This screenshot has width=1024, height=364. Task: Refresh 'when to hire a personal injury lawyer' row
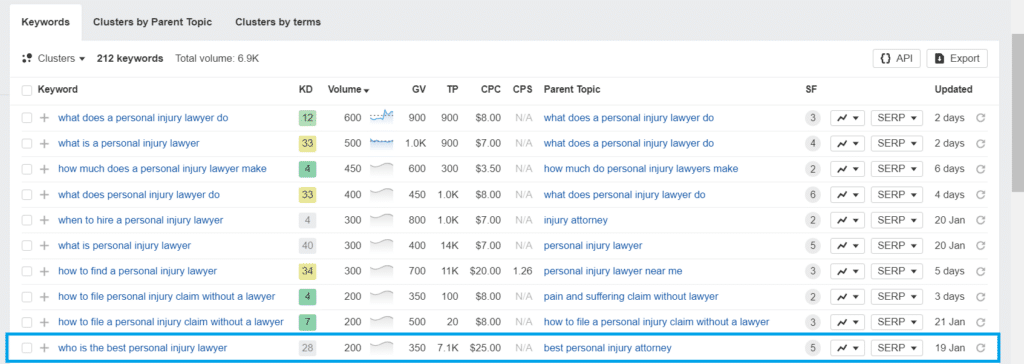pos(980,220)
